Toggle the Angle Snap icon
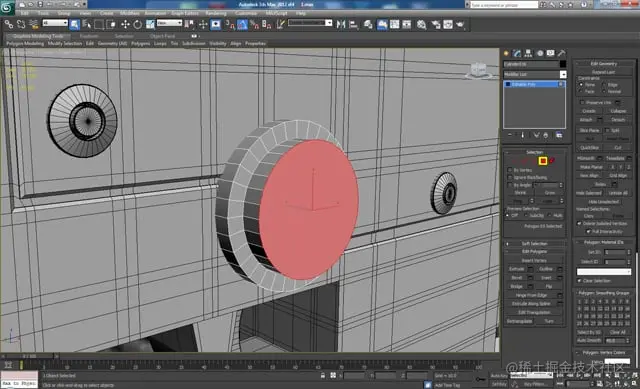The image size is (640, 389). (242, 24)
